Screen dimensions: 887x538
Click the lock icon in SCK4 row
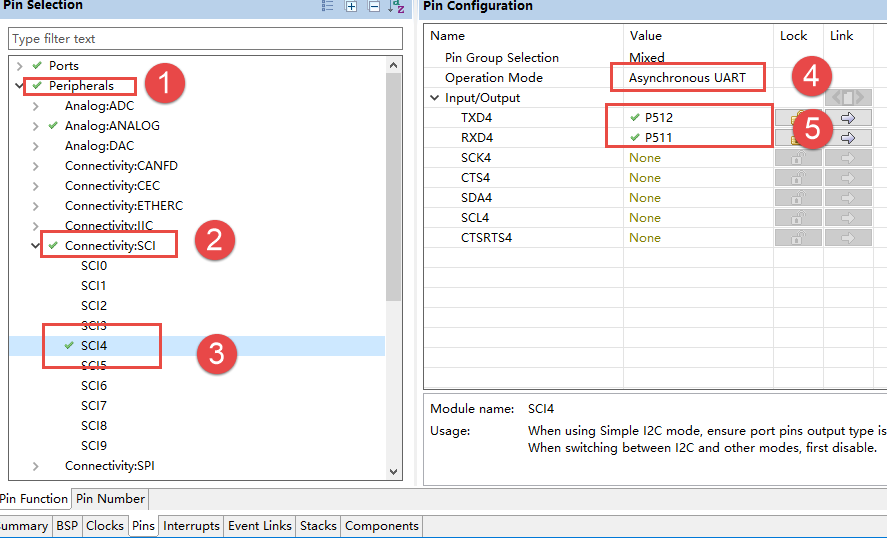click(x=798, y=158)
